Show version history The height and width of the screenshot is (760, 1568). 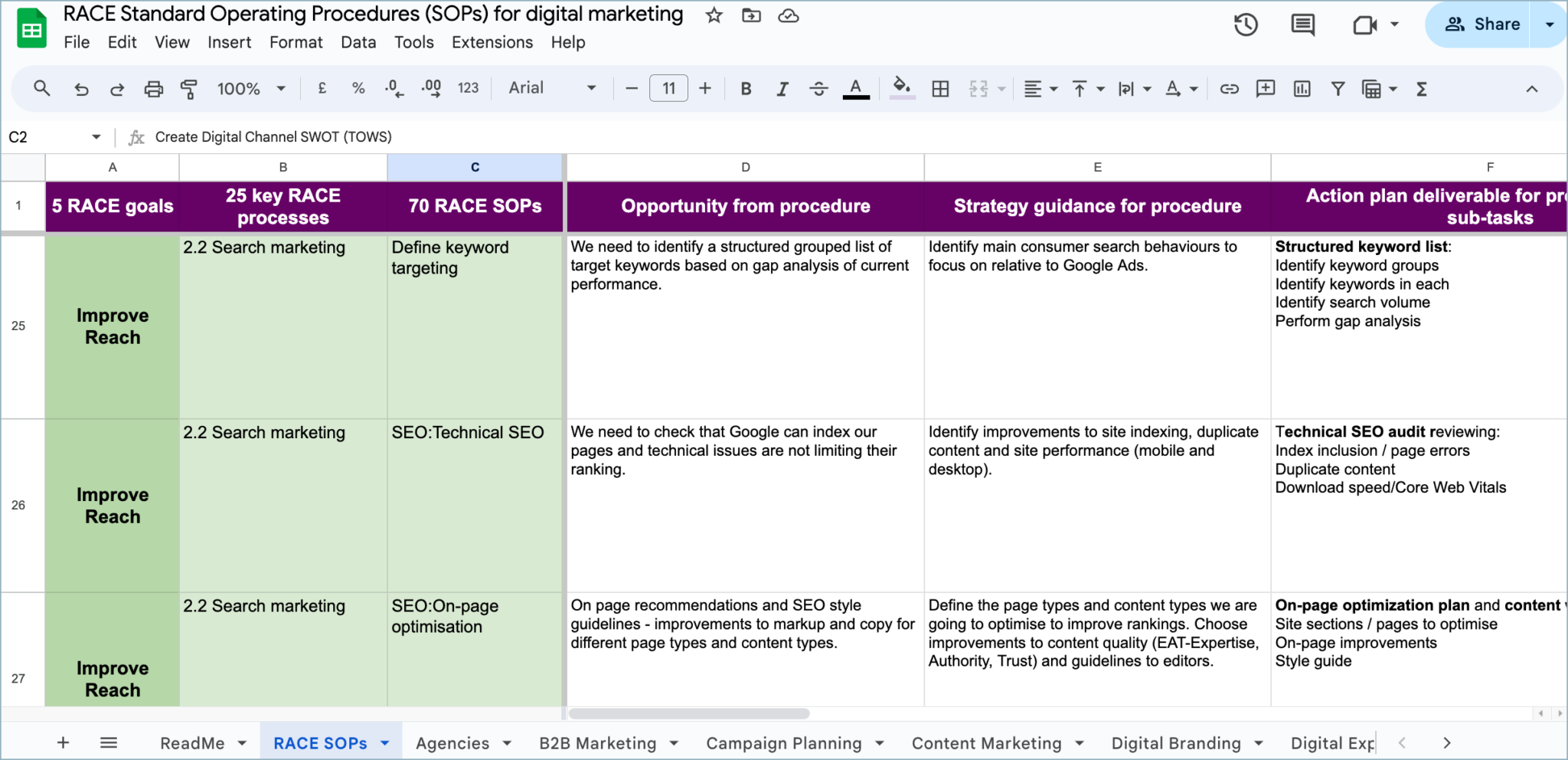1245,24
